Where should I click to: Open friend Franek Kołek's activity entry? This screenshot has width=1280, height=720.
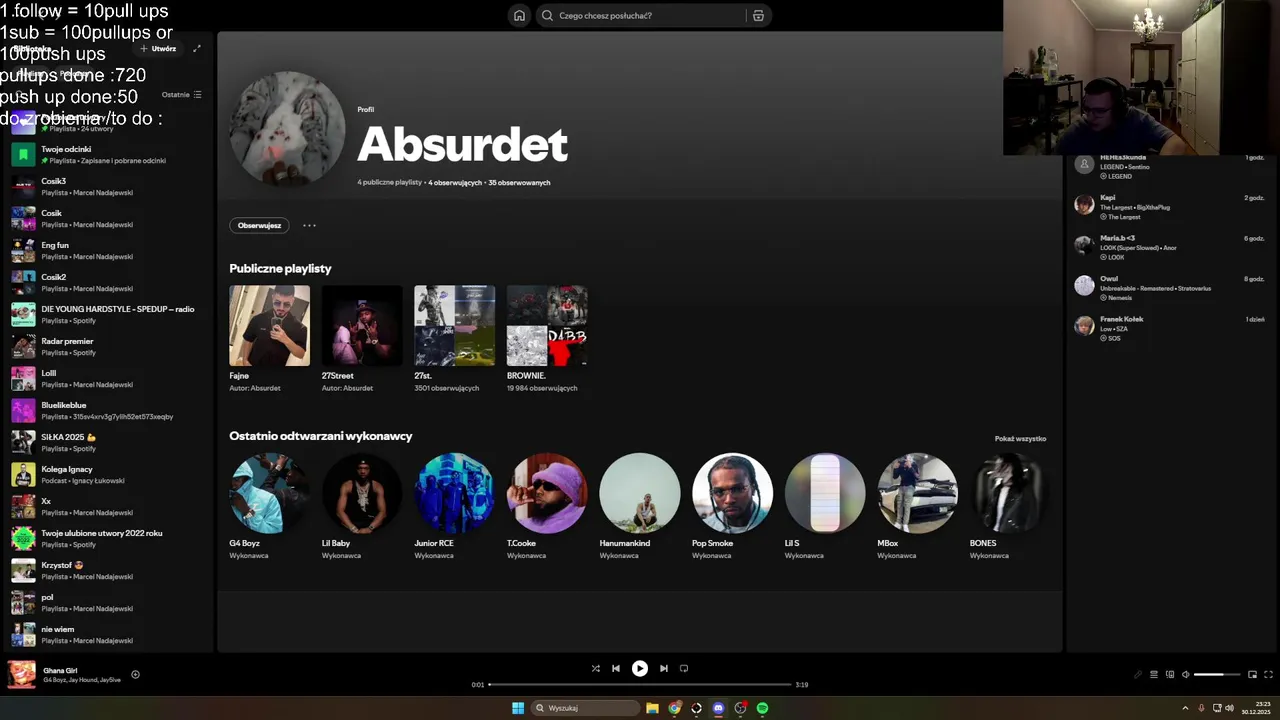(x=1169, y=328)
